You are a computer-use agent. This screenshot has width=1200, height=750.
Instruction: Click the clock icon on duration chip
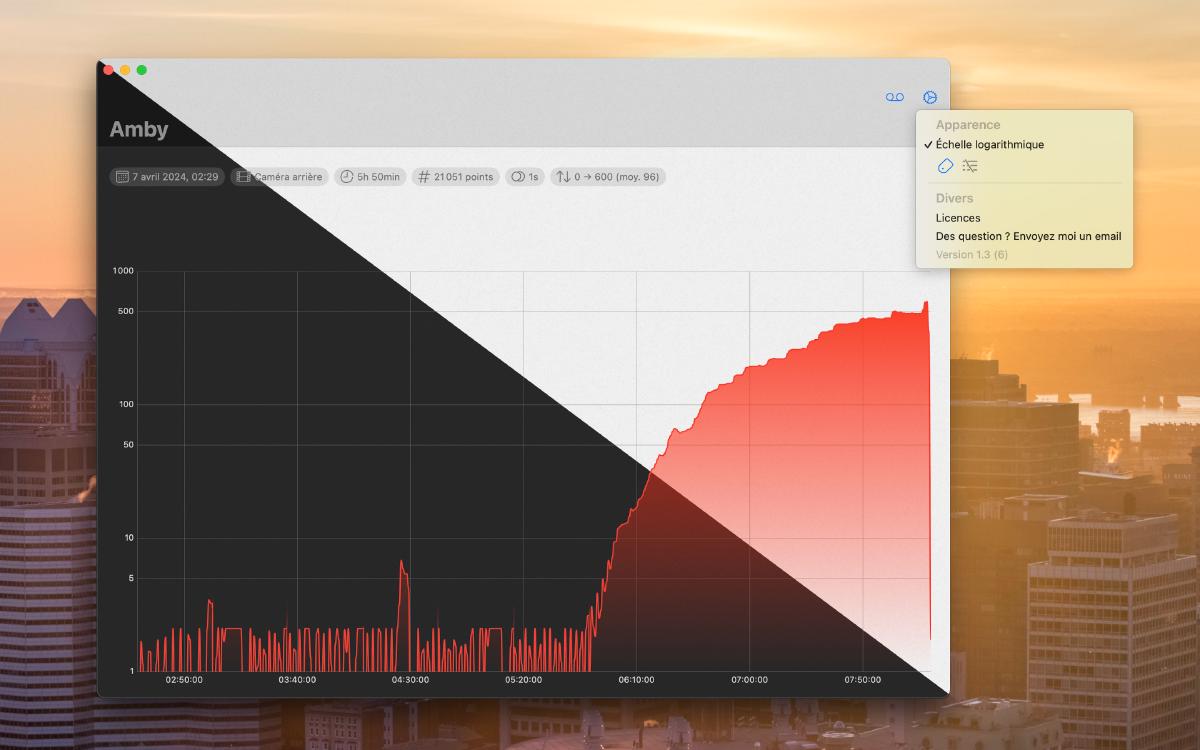[347, 177]
